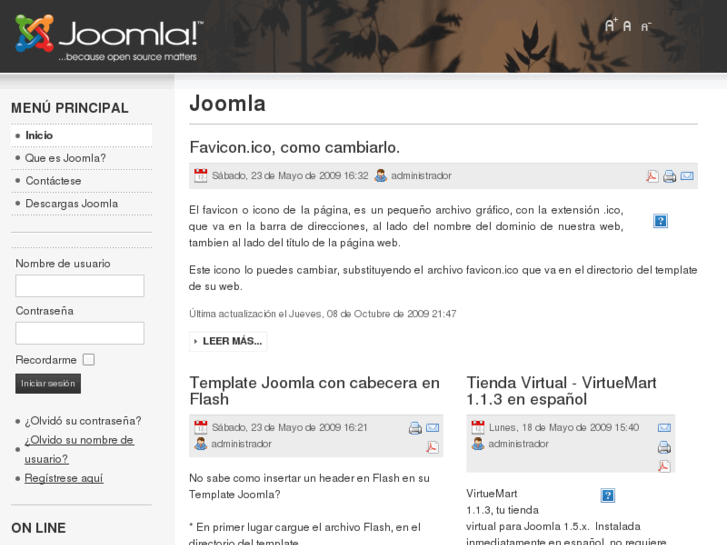Open Template Joomla con cabecera en Flash title

(x=314, y=391)
